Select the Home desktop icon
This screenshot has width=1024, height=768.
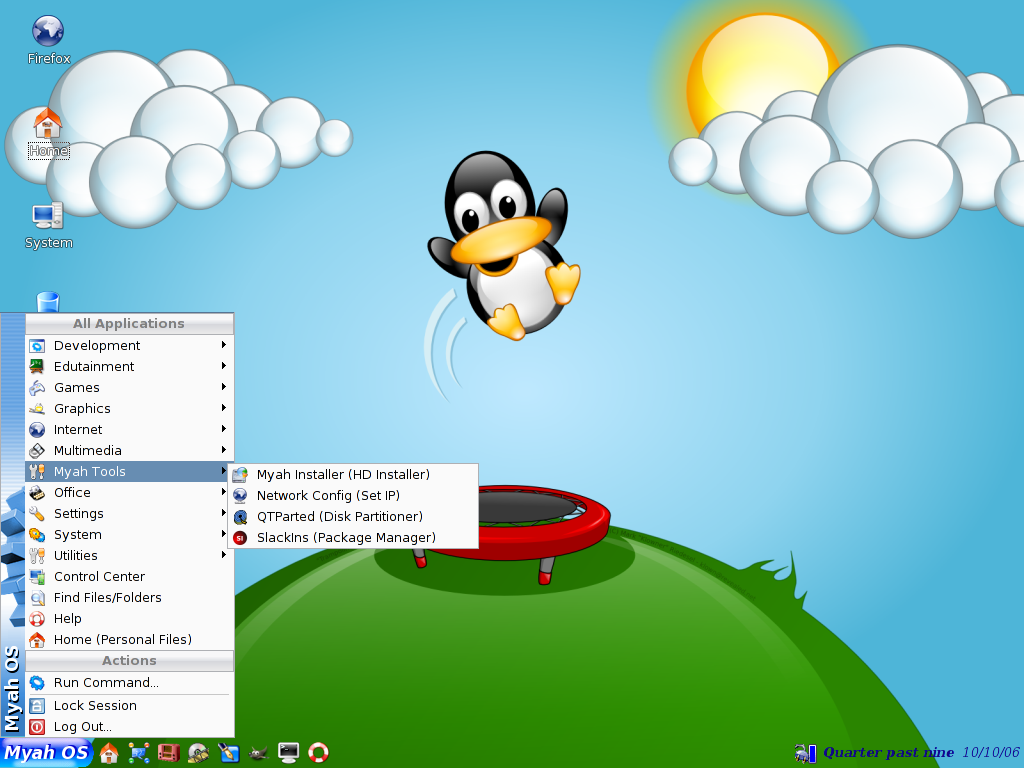click(48, 134)
